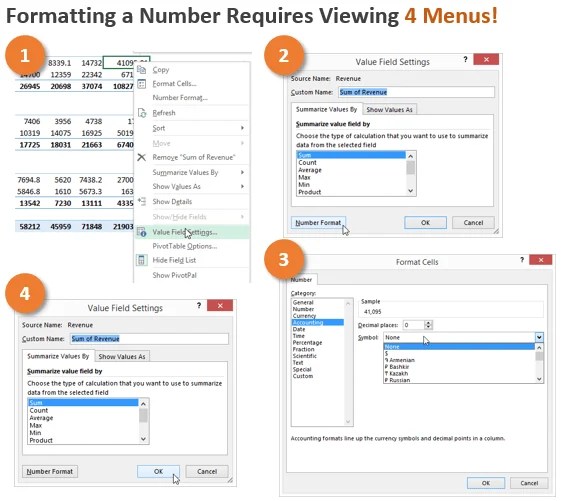Click cell 7694.8 in pivot table

tap(29, 180)
